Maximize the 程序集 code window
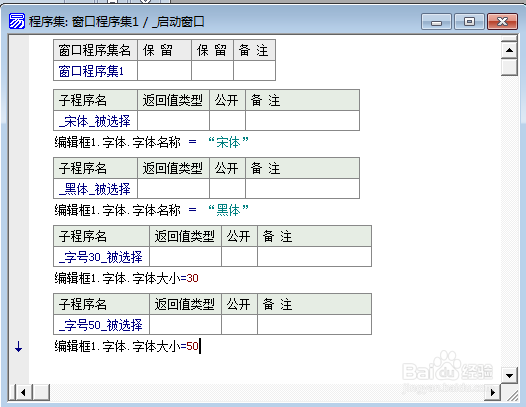526x407 pixels. click(x=469, y=22)
